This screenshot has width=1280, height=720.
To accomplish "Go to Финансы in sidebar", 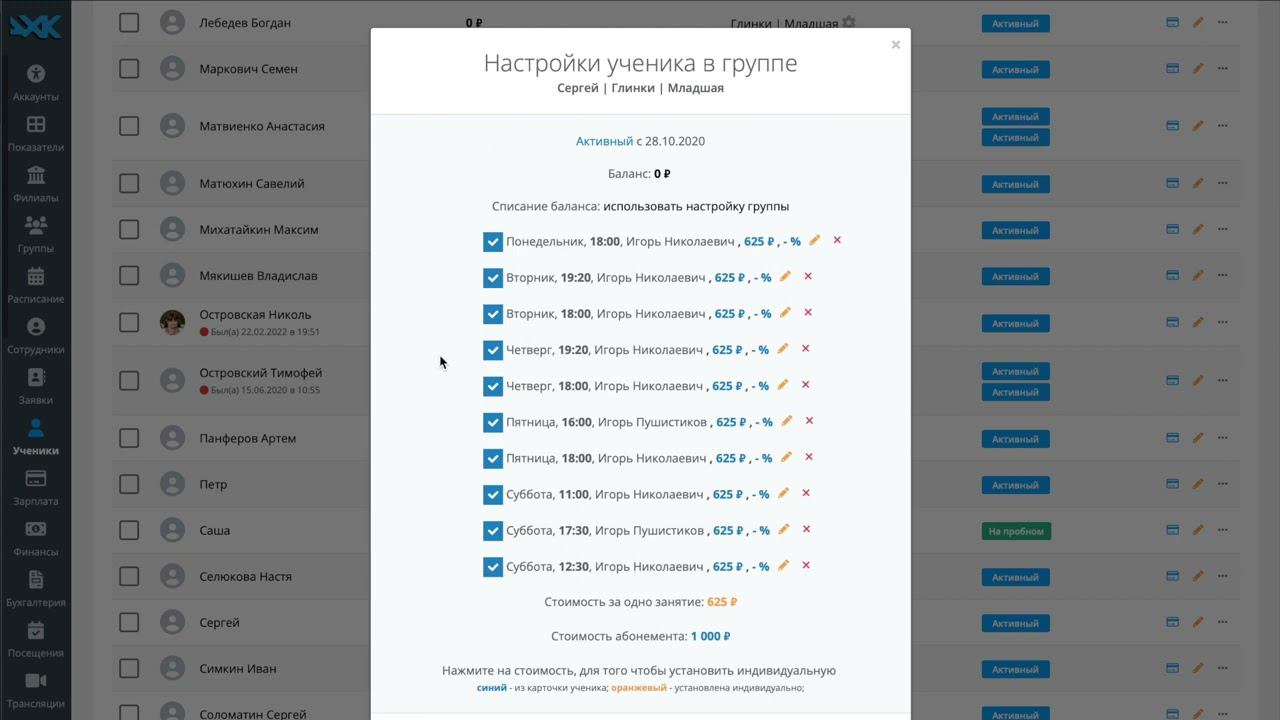I will (x=36, y=538).
